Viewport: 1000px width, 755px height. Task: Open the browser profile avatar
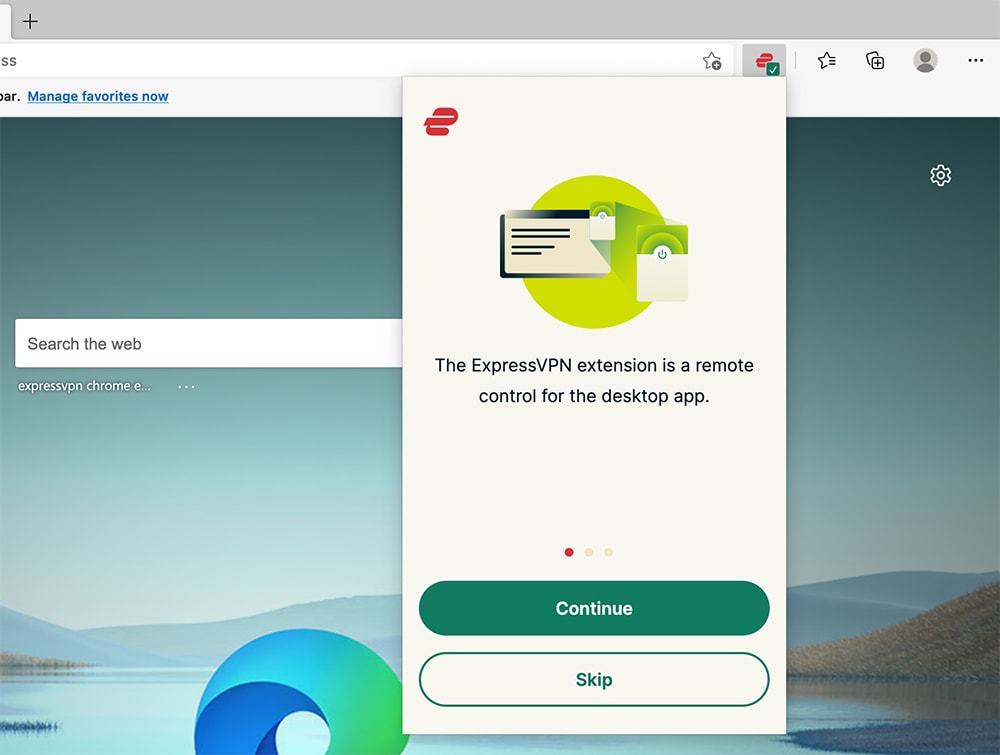[x=925, y=60]
